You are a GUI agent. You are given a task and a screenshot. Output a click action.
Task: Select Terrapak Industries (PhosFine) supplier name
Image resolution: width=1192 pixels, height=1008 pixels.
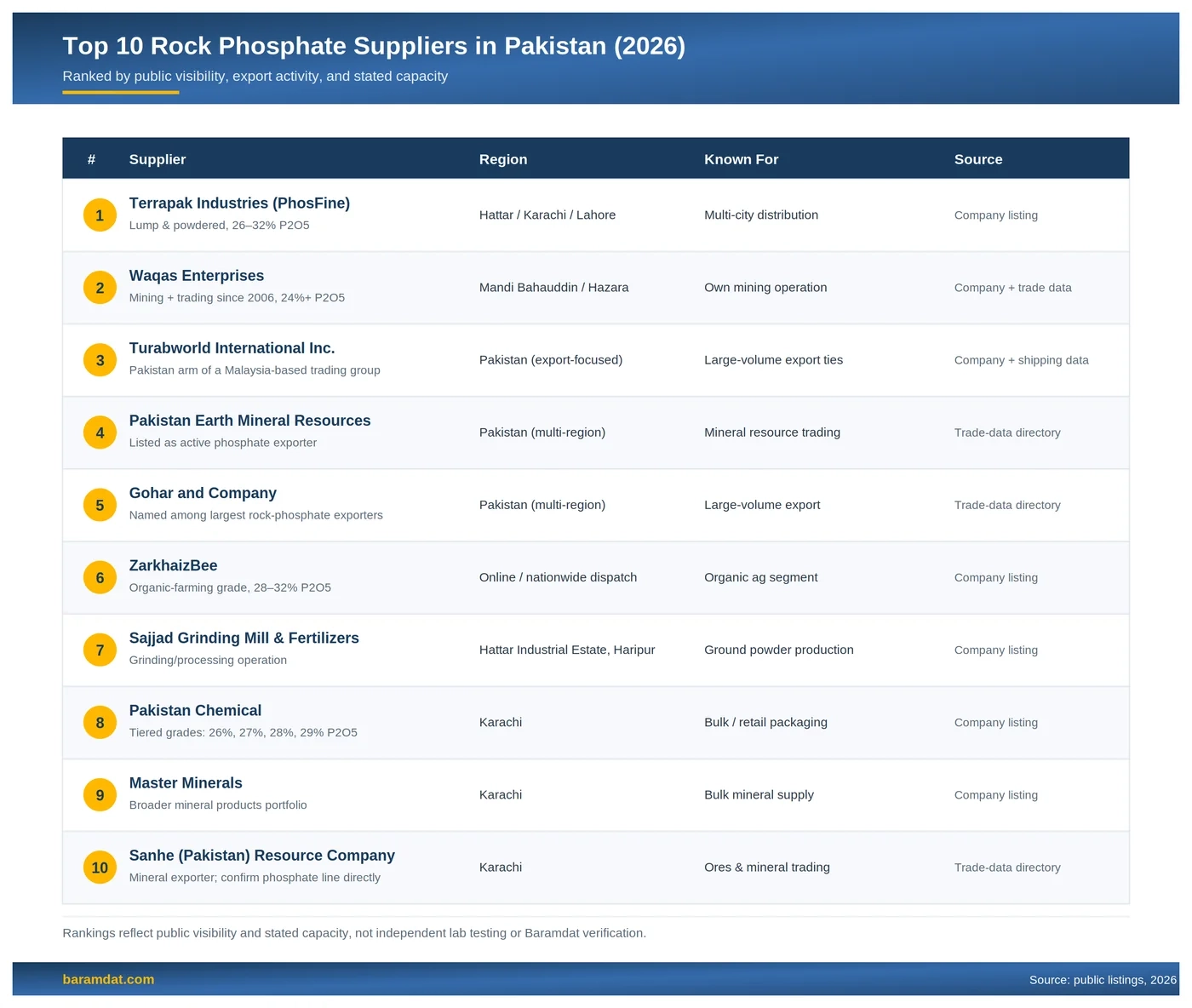click(239, 203)
